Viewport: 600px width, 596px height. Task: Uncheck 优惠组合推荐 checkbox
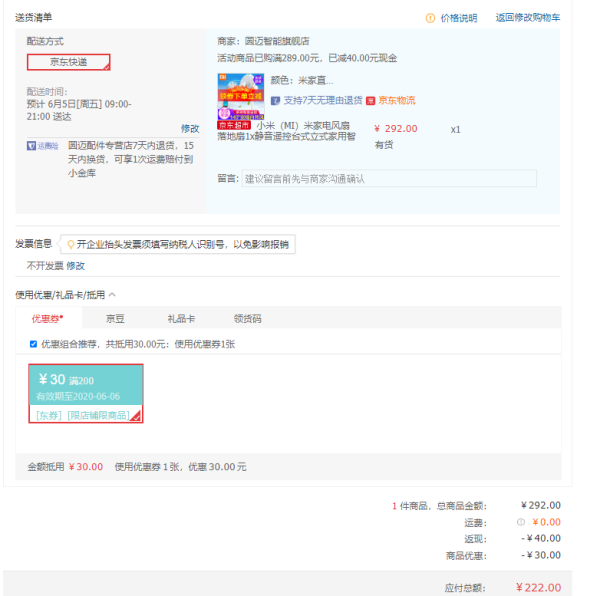(x=33, y=344)
